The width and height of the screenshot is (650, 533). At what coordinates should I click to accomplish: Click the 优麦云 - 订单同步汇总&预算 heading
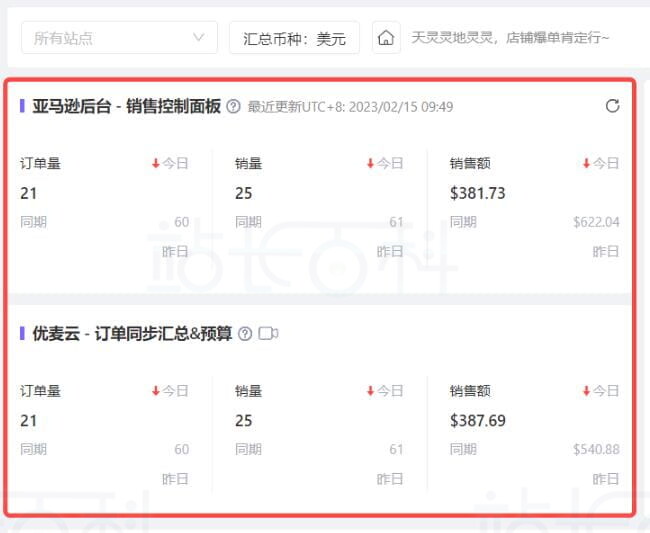pyautogui.click(x=132, y=334)
